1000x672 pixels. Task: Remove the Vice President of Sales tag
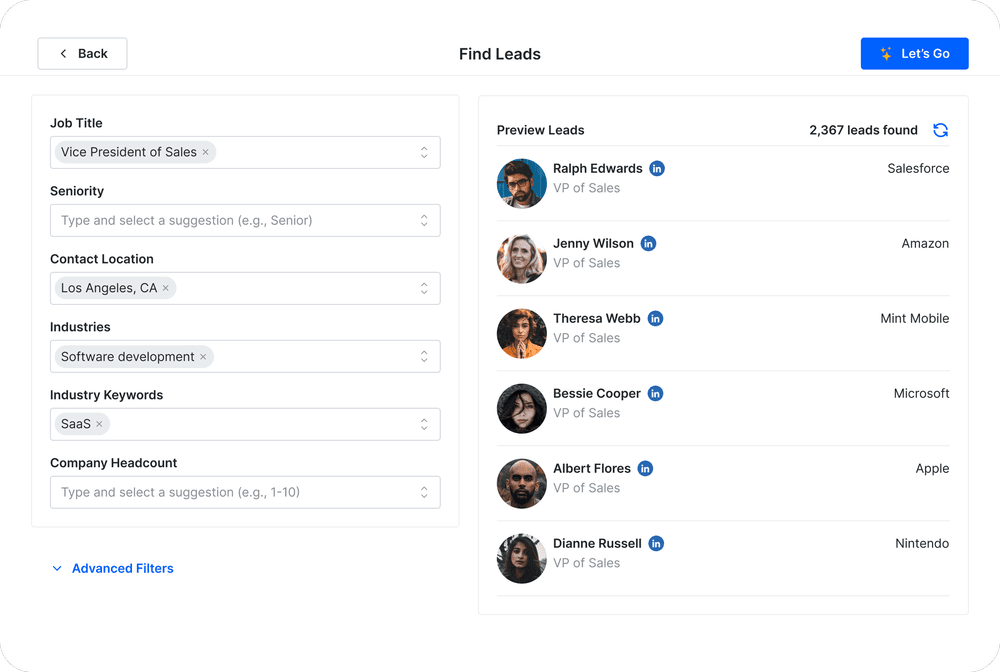click(x=205, y=152)
